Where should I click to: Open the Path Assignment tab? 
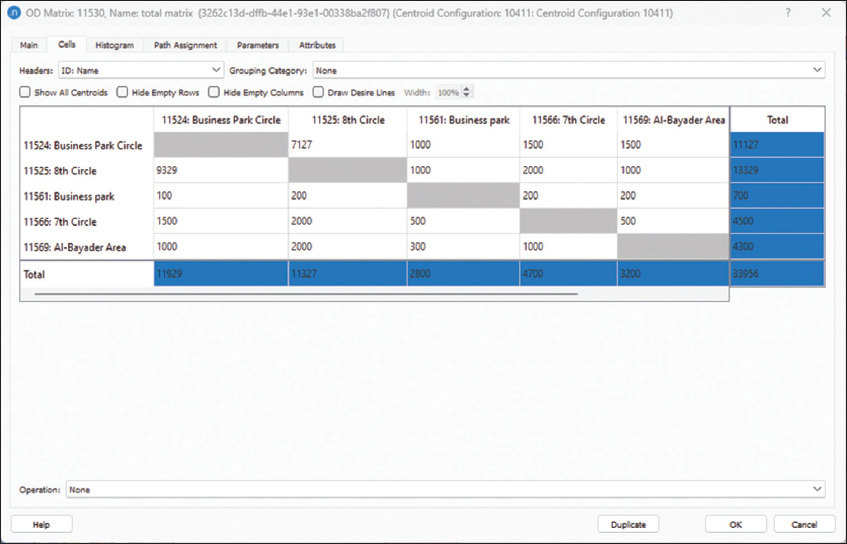click(x=185, y=45)
